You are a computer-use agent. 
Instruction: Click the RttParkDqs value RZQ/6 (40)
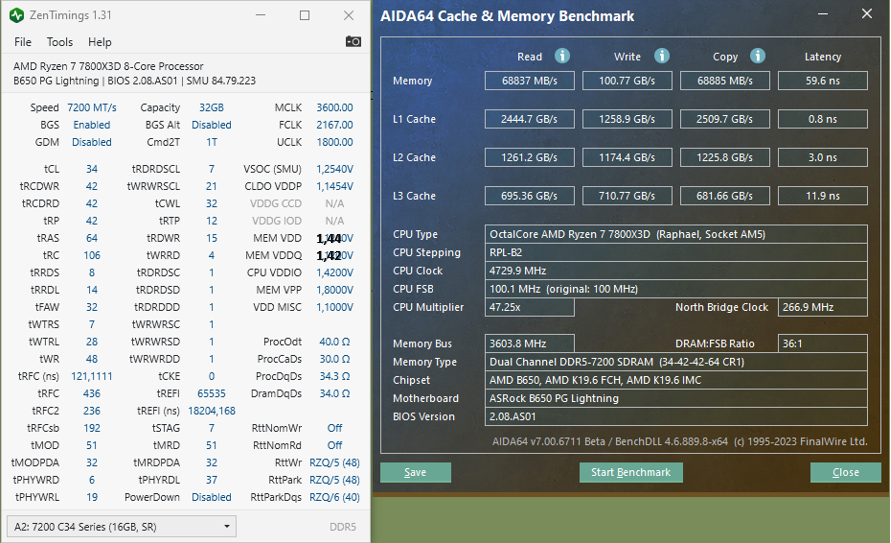335,497
